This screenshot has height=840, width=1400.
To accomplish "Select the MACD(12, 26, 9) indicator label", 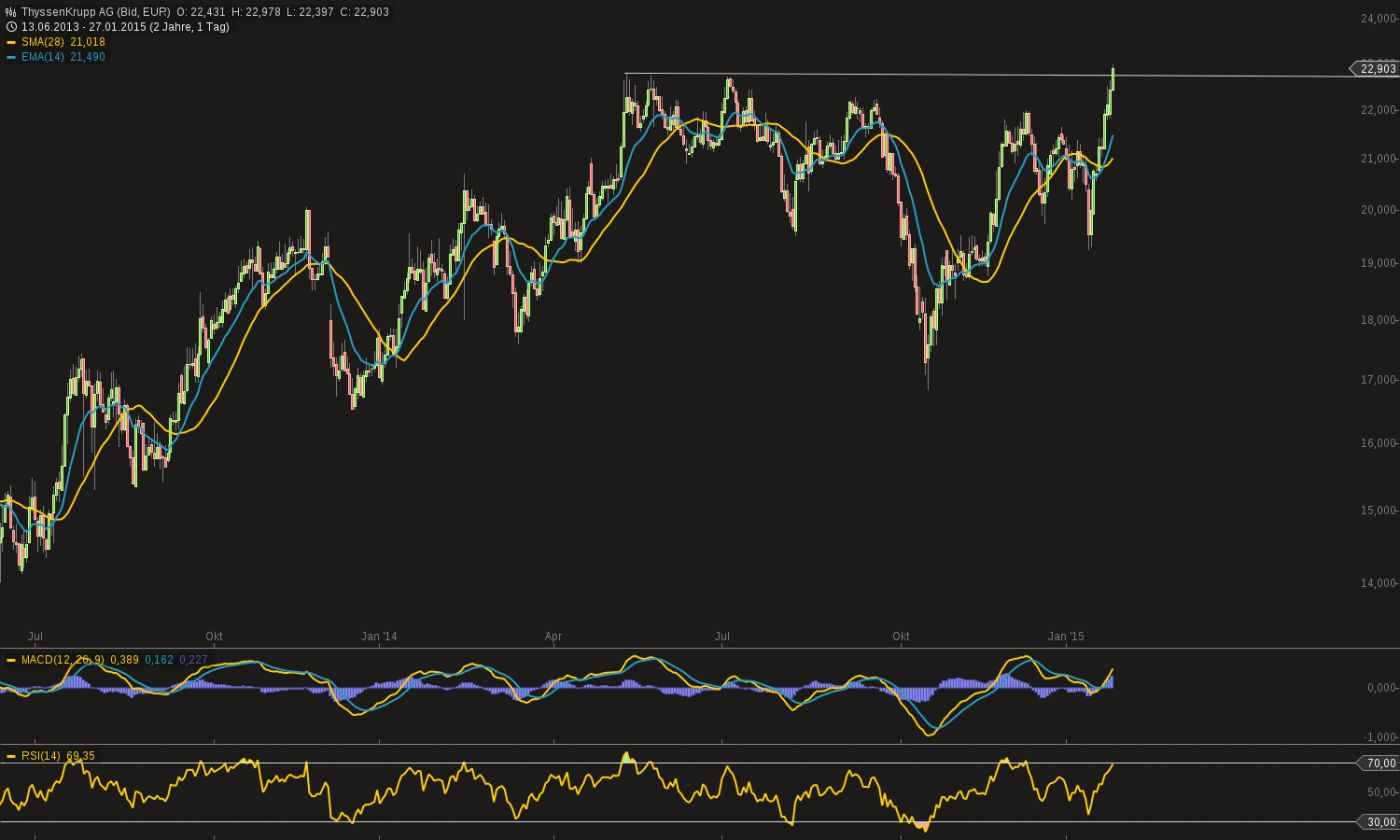I will (x=62, y=660).
